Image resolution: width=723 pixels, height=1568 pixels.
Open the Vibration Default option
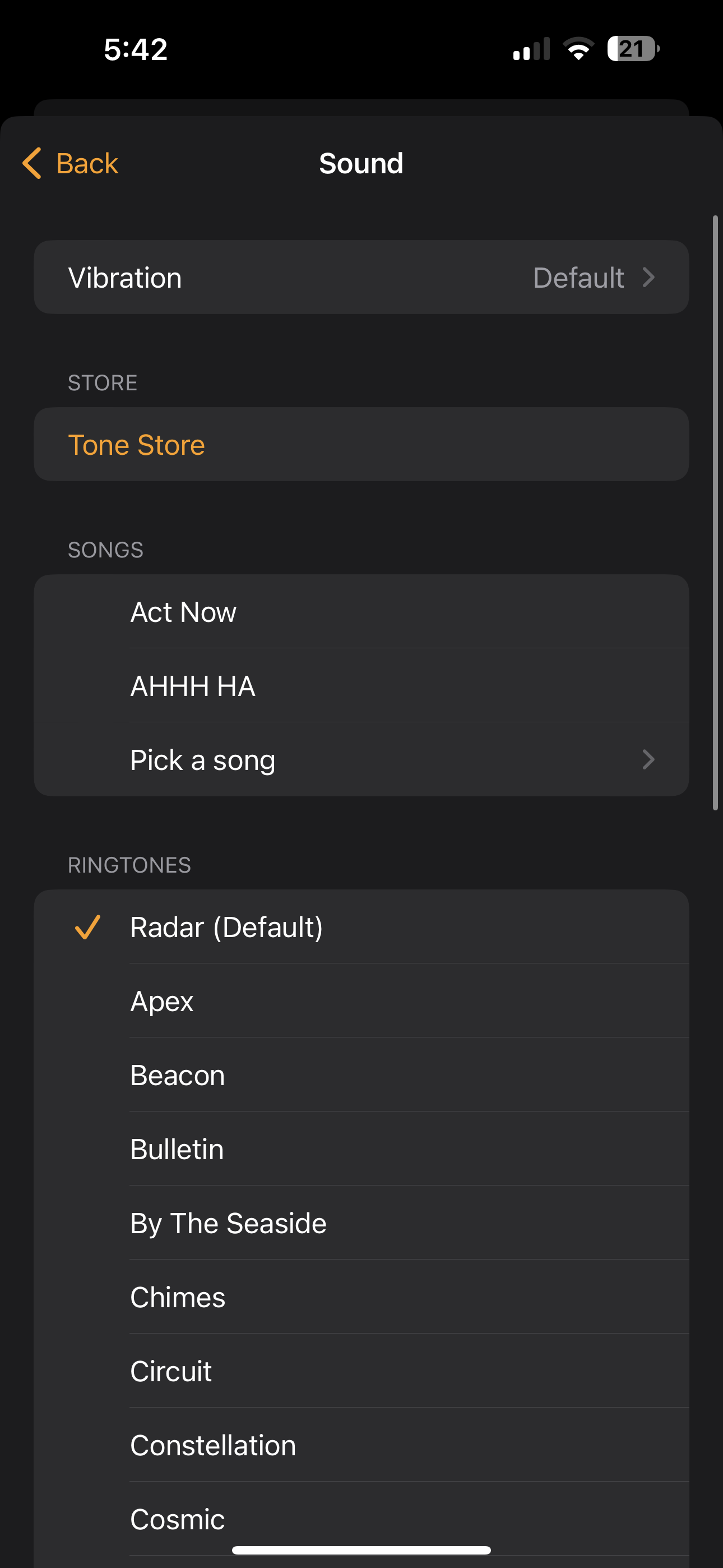tap(578, 278)
